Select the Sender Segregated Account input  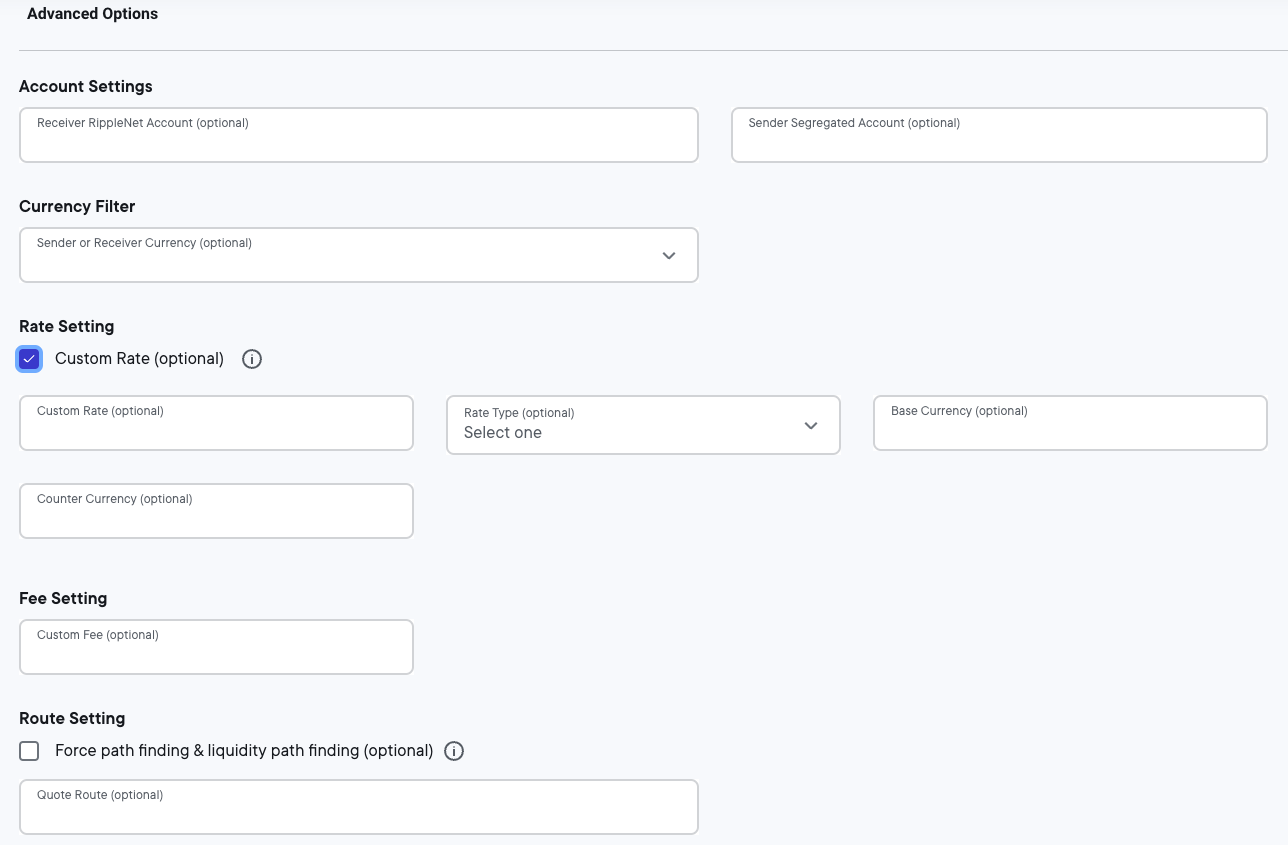[x=998, y=135]
